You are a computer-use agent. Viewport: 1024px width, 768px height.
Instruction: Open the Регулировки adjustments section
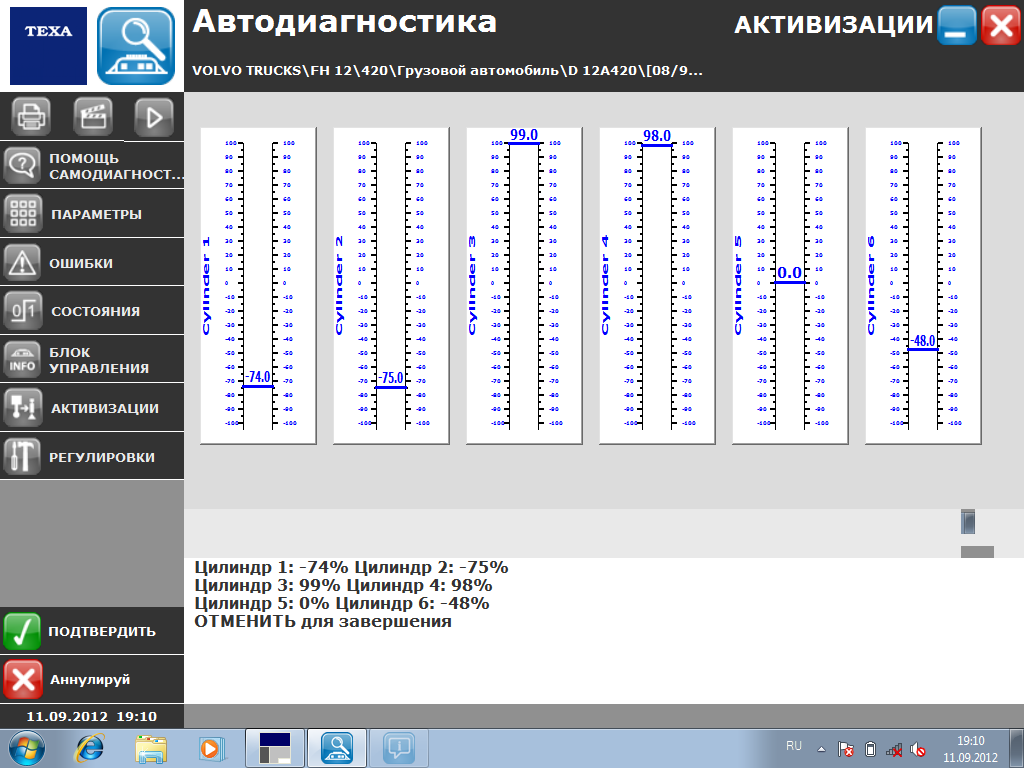tap(92, 456)
